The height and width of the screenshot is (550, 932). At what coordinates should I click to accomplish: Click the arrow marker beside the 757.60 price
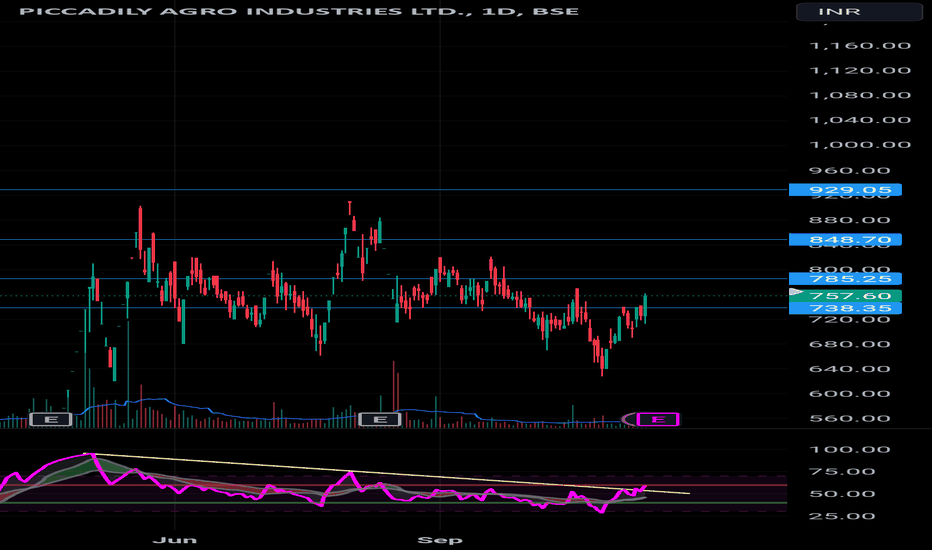pos(795,292)
